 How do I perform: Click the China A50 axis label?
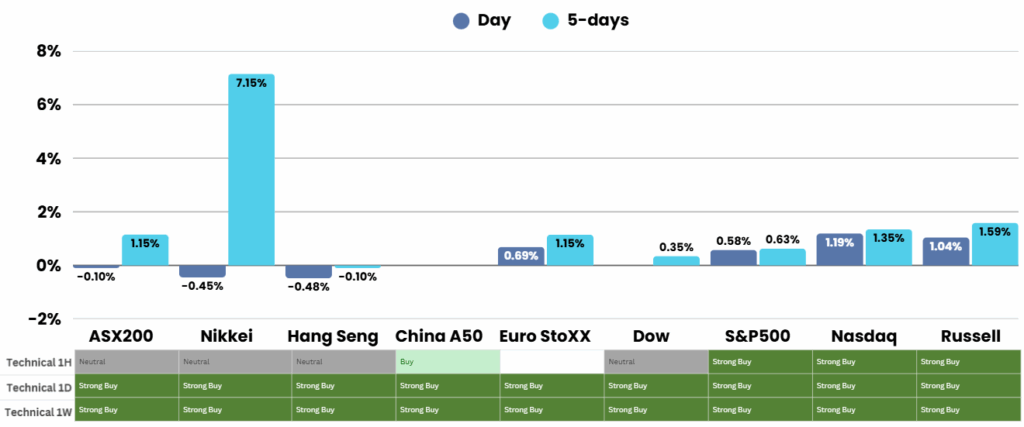[443, 337]
